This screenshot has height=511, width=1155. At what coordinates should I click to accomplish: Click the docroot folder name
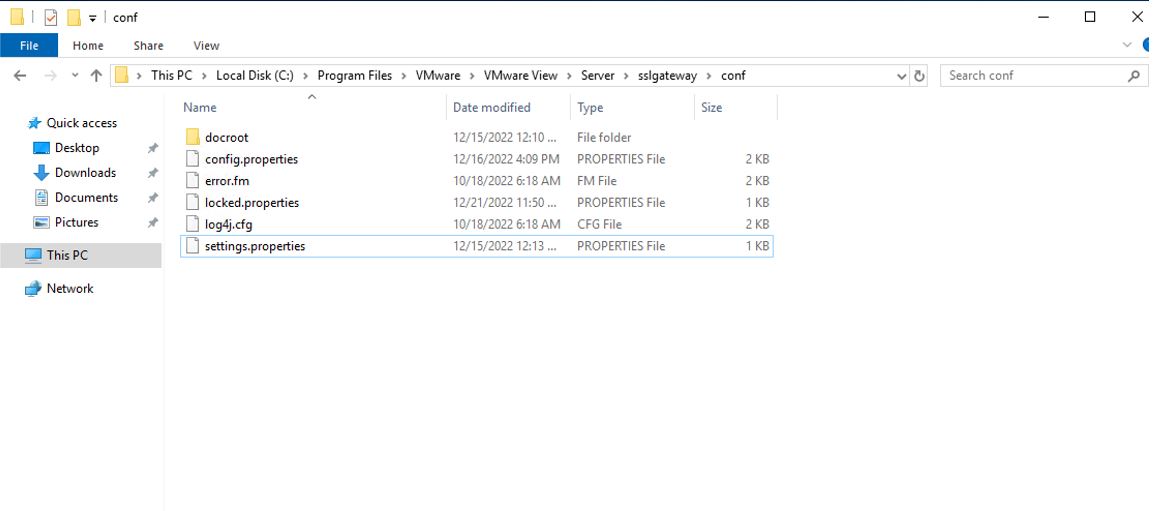[x=227, y=138]
